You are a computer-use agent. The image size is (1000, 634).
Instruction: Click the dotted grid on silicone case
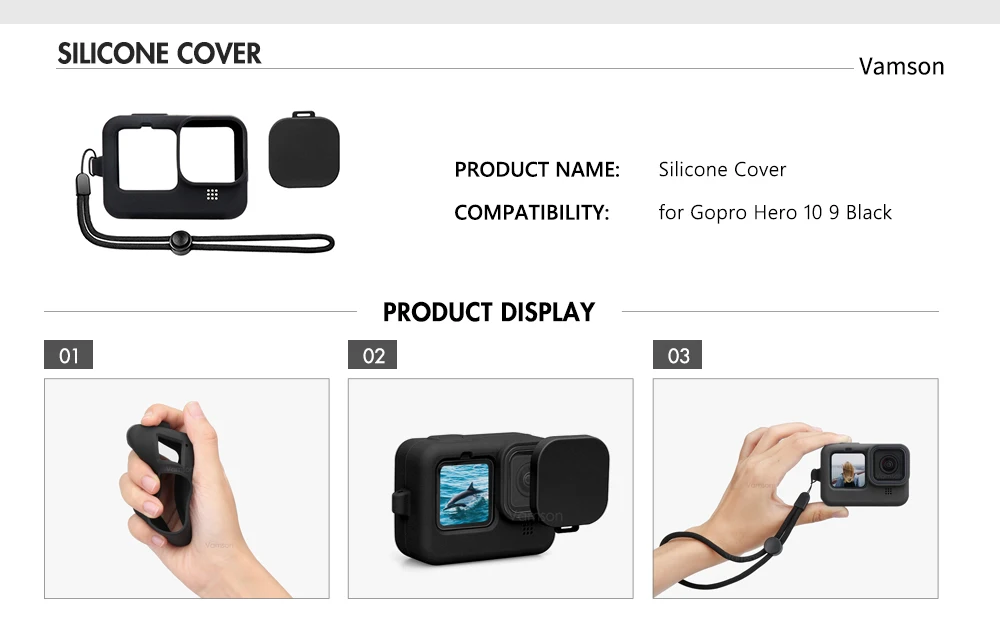point(212,194)
